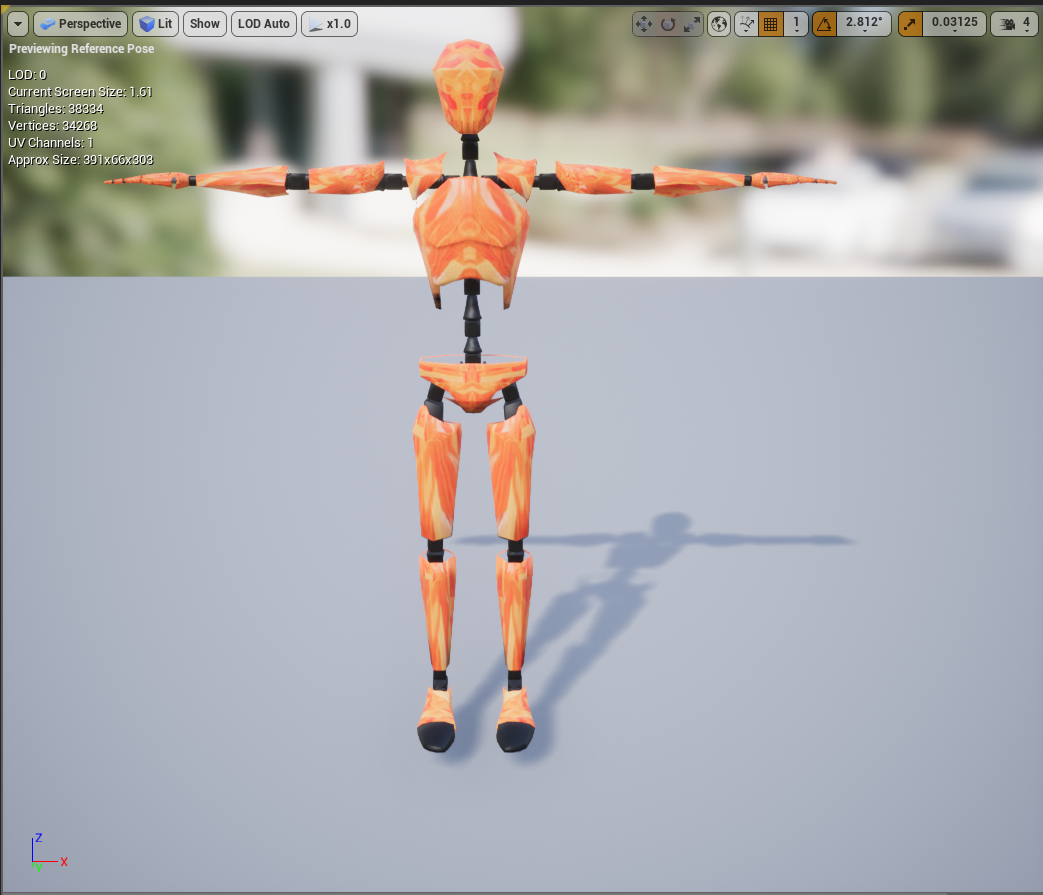Open the Lit view mode menu
1043x895 pixels.
[156, 25]
